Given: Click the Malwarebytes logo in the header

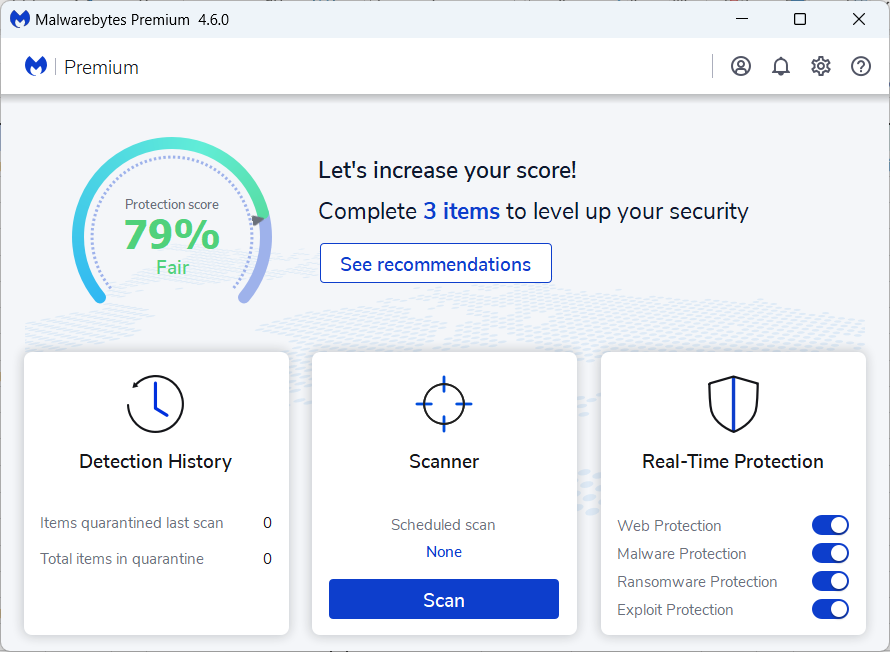Looking at the screenshot, I should 37,67.
